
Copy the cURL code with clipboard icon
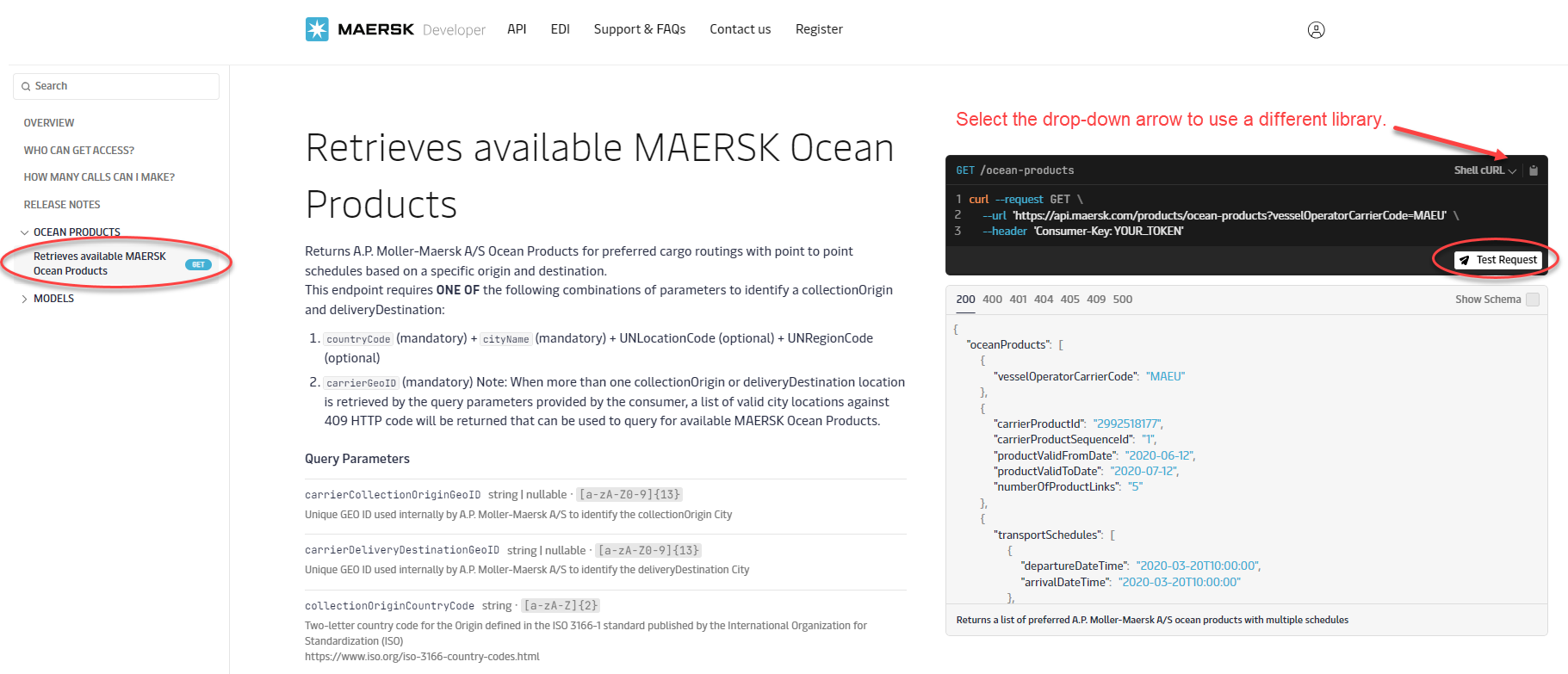1534,170
